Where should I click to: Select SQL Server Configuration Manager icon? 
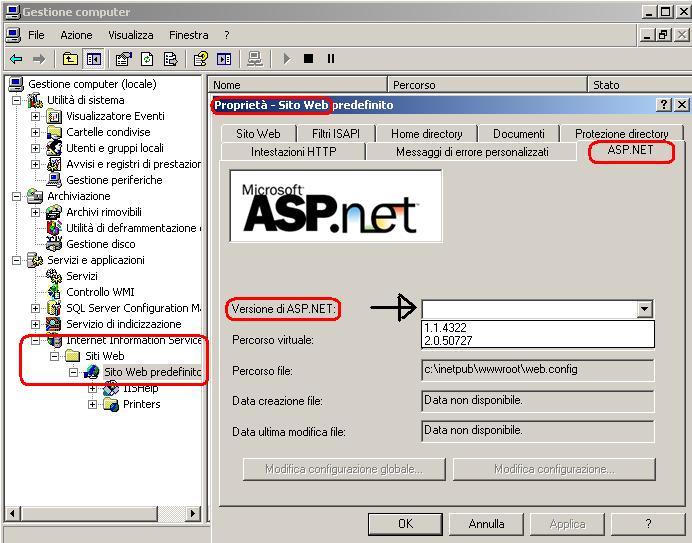tap(54, 308)
